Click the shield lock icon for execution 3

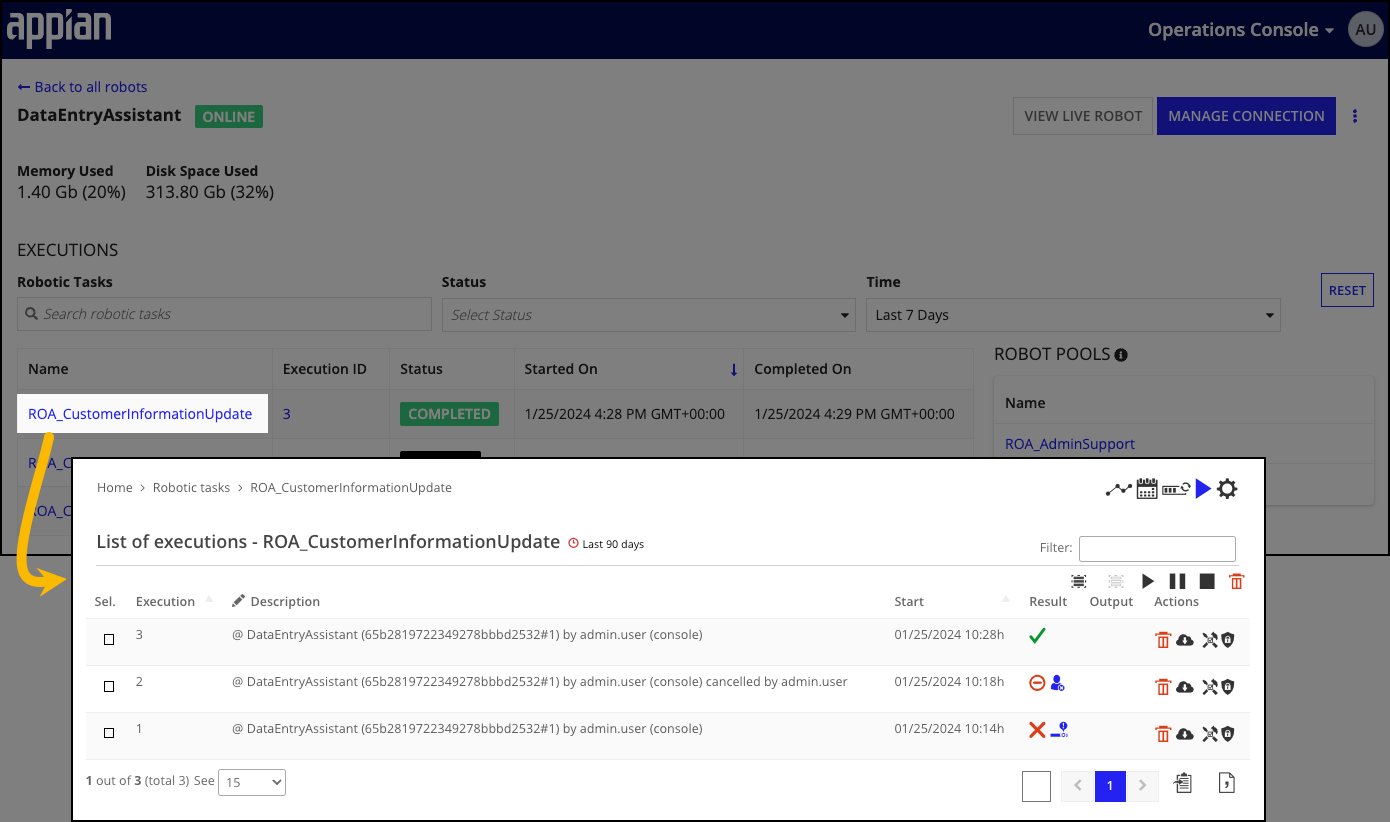(x=1228, y=640)
